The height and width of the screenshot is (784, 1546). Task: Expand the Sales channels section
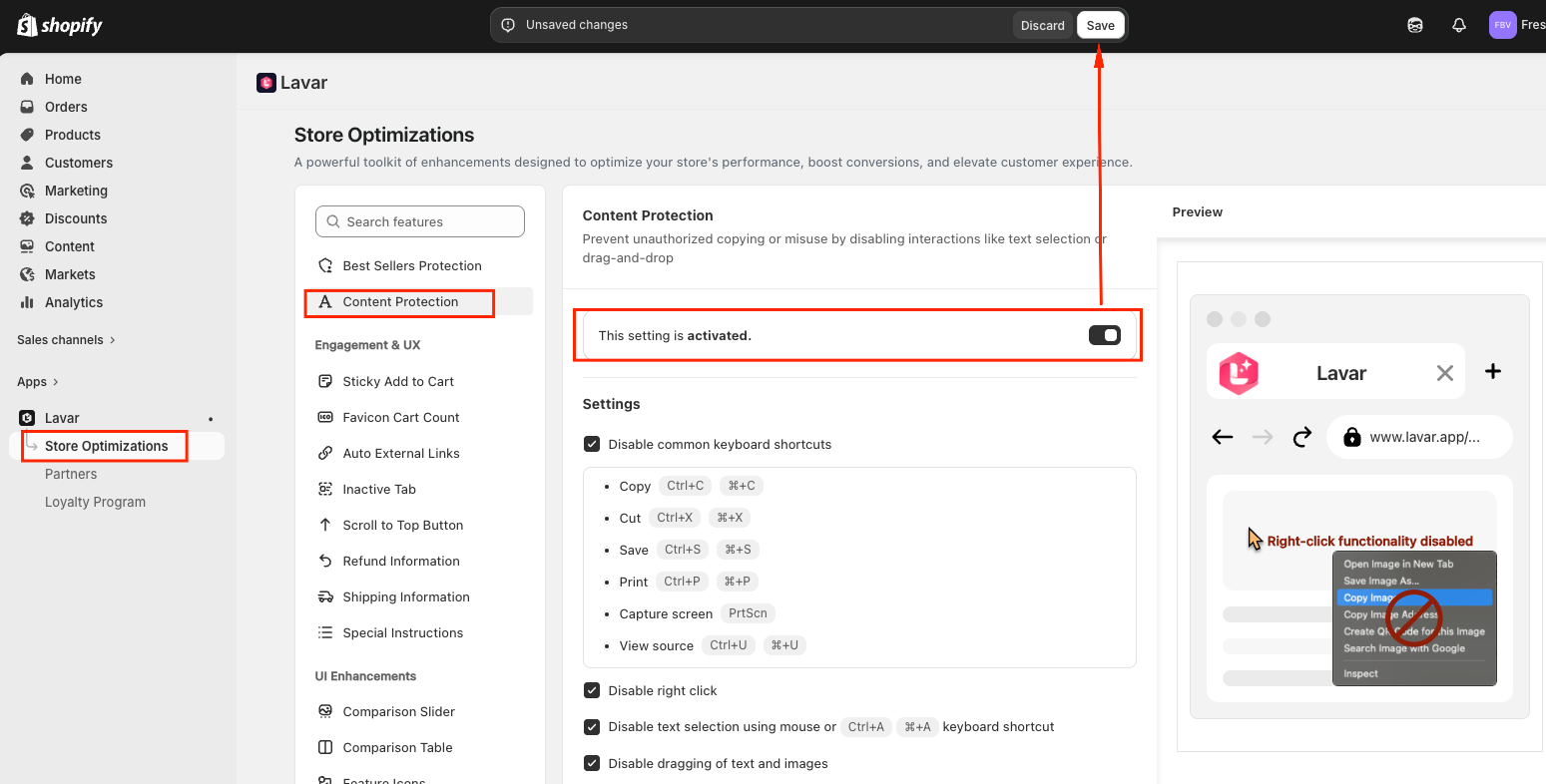tap(66, 340)
